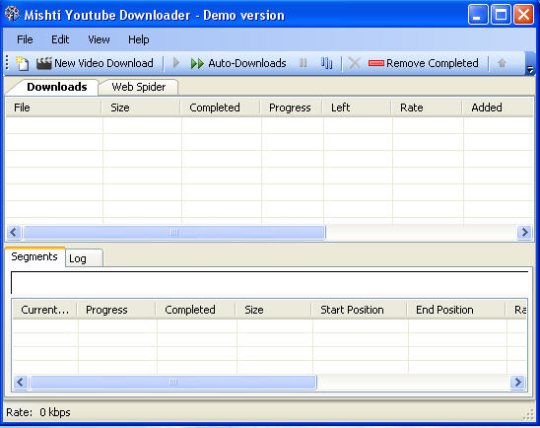Click the End Position column header
The width and height of the screenshot is (540, 428).
[456, 310]
